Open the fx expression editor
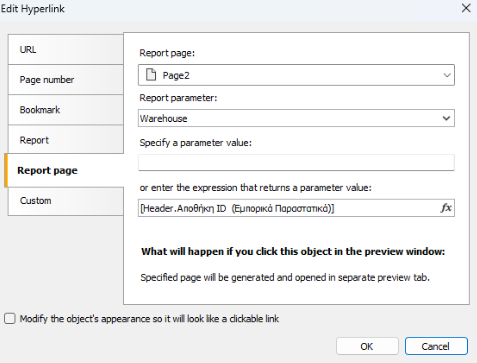This screenshot has width=477, height=363. [446, 208]
